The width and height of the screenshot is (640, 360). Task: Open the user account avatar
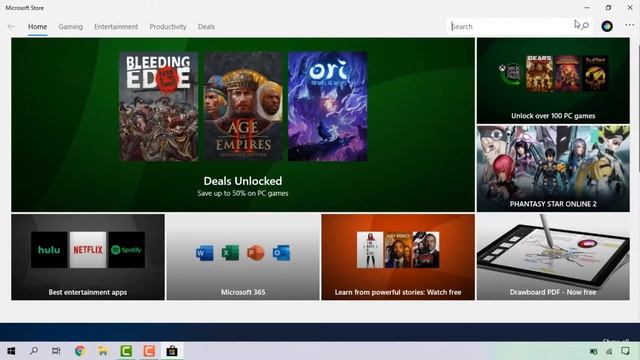tap(607, 26)
